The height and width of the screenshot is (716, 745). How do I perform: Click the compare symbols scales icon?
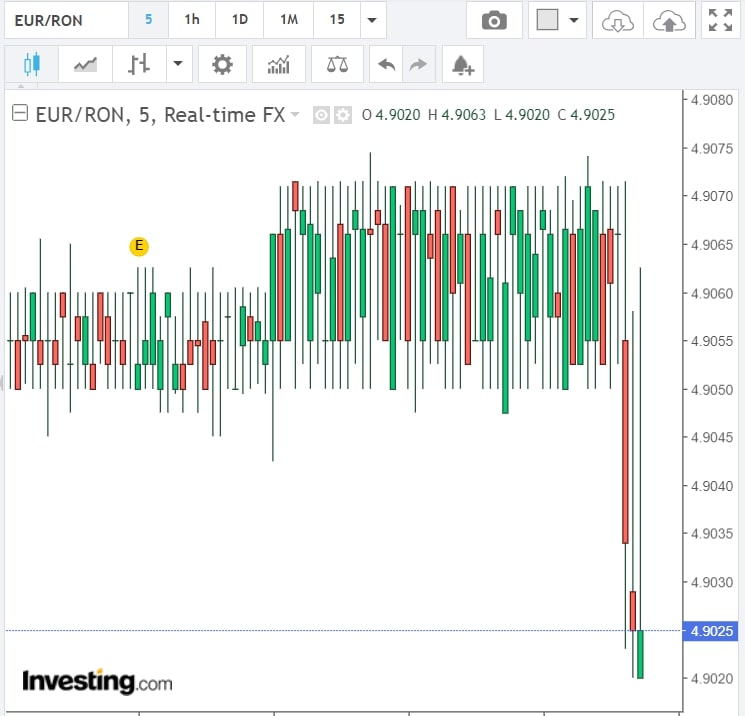coord(337,65)
